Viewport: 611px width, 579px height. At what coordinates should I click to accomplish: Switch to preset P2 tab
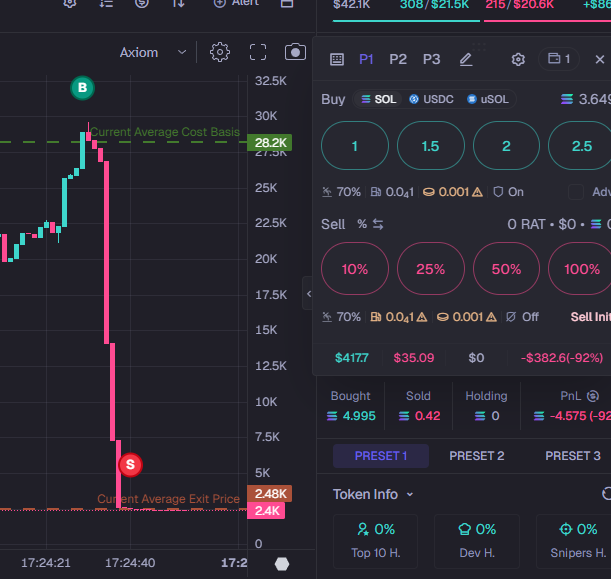pos(398,60)
